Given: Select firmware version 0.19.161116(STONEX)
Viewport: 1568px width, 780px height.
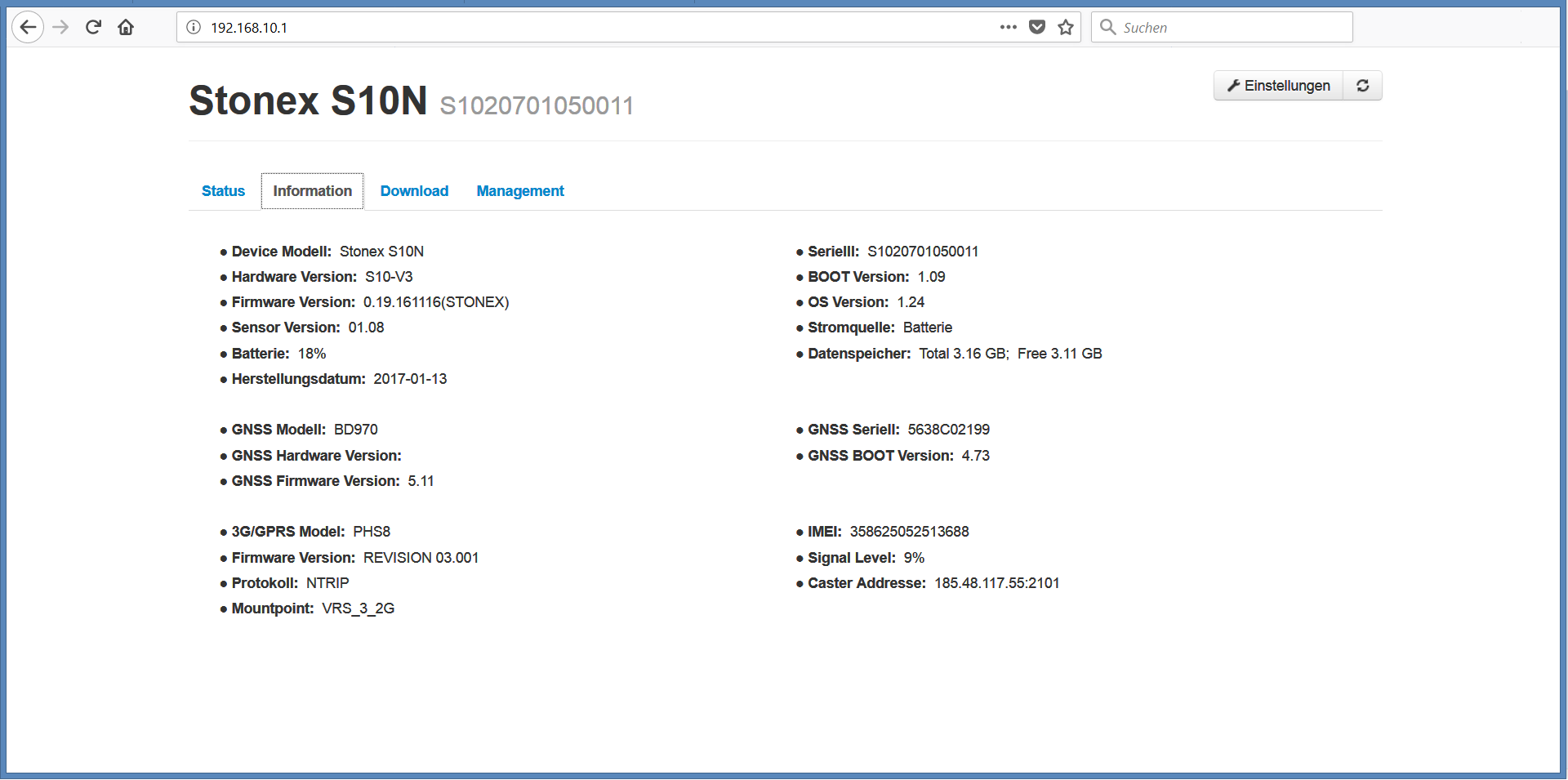Looking at the screenshot, I should (436, 302).
